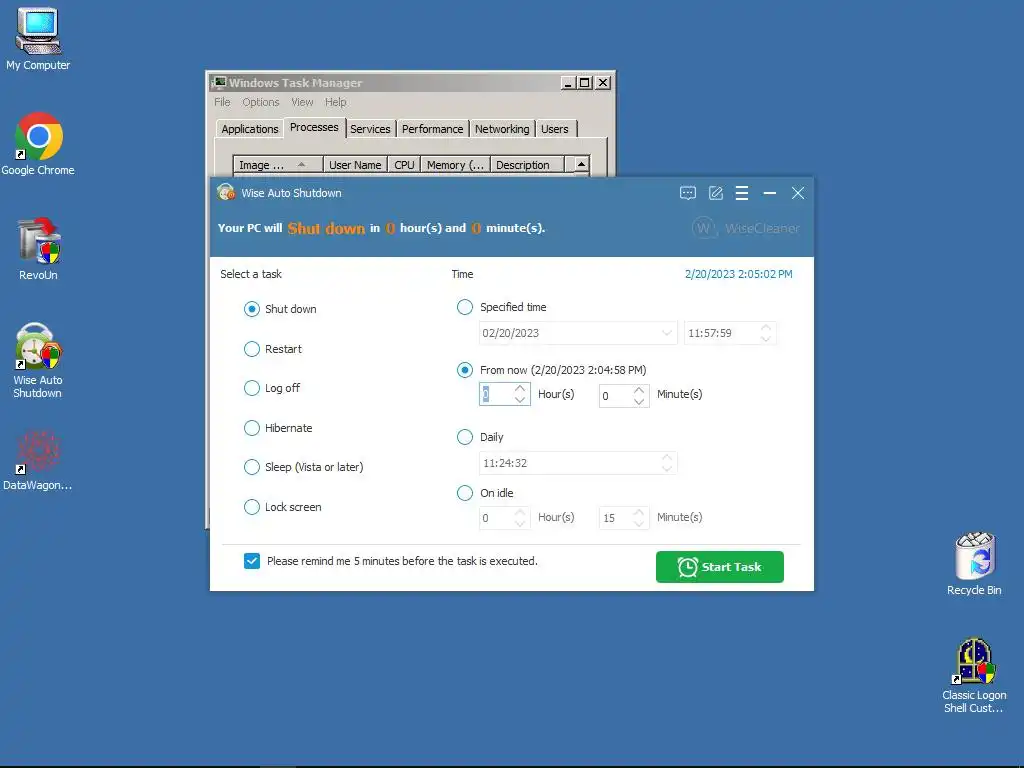Switch to the Applications tab in Task Manager
Image resolution: width=1024 pixels, height=768 pixels.
pos(249,129)
